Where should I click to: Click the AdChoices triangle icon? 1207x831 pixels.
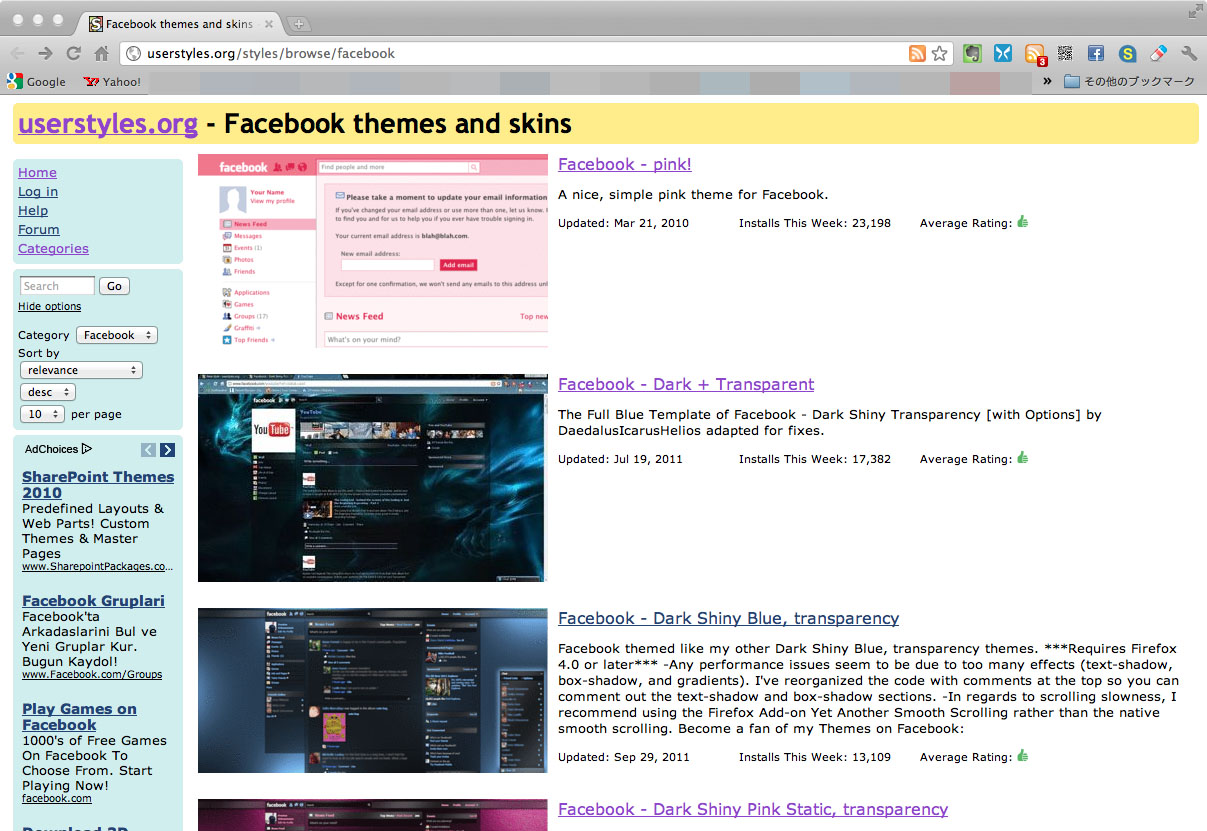pyautogui.click(x=87, y=449)
